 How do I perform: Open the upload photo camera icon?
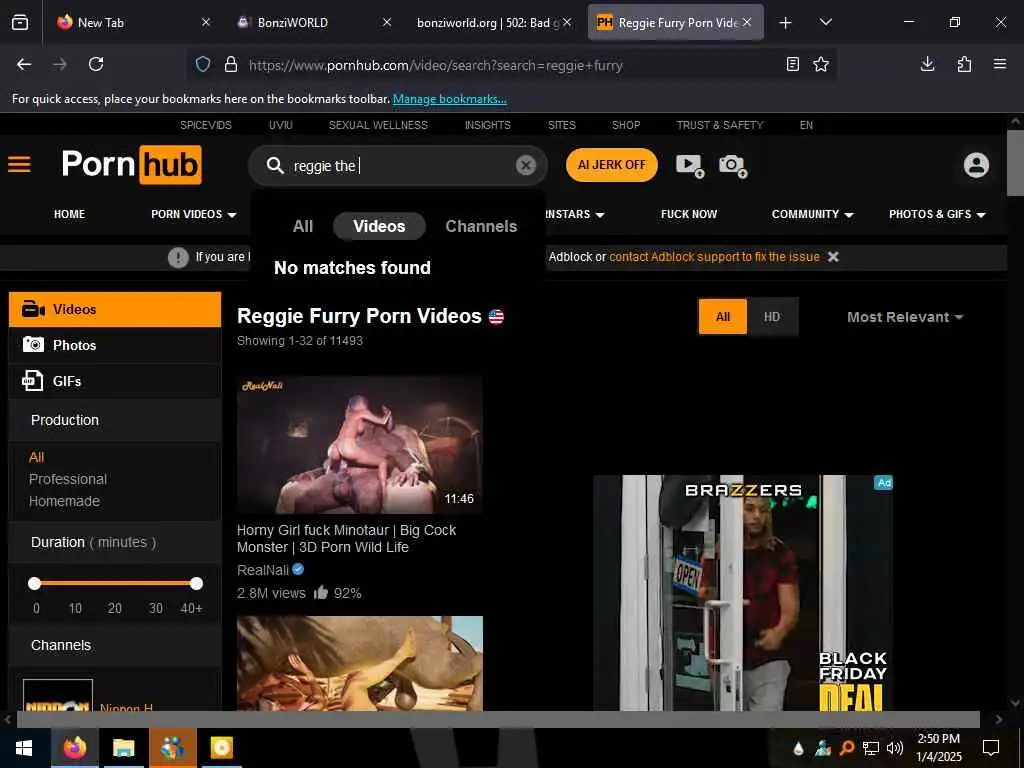[733, 165]
